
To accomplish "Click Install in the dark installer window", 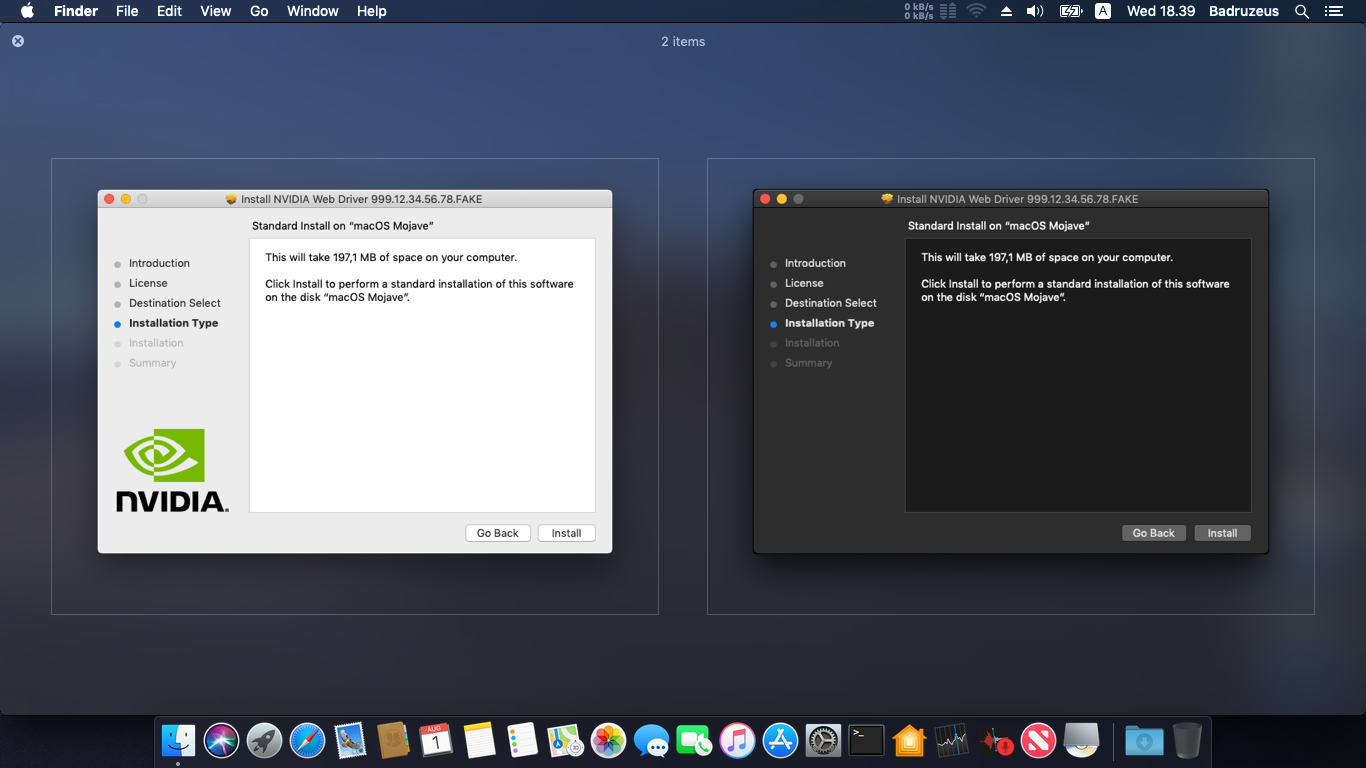I will (x=1222, y=533).
